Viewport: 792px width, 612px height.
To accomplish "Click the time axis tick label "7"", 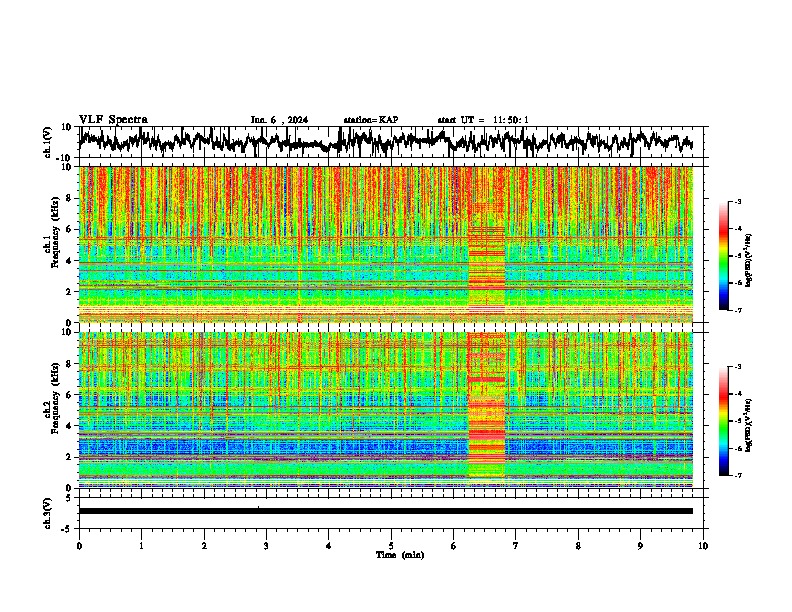I will [x=516, y=546].
